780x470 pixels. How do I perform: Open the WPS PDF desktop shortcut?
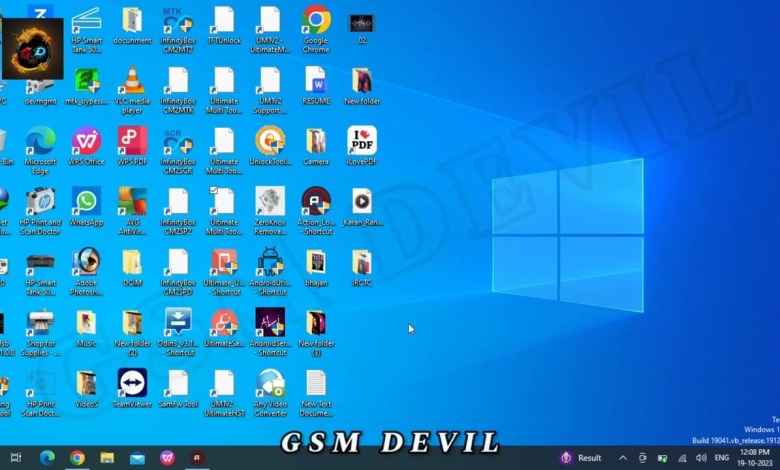[132, 141]
